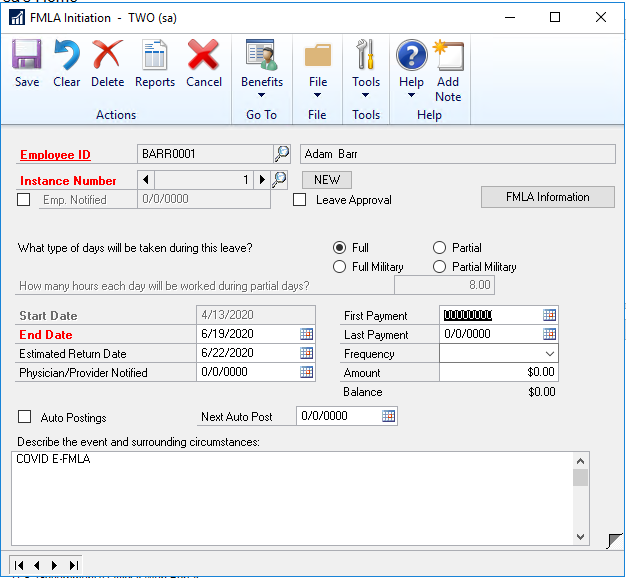Image resolution: width=626 pixels, height=578 pixels.
Task: Open the Employee ID lookup magnifier
Action: tap(282, 154)
